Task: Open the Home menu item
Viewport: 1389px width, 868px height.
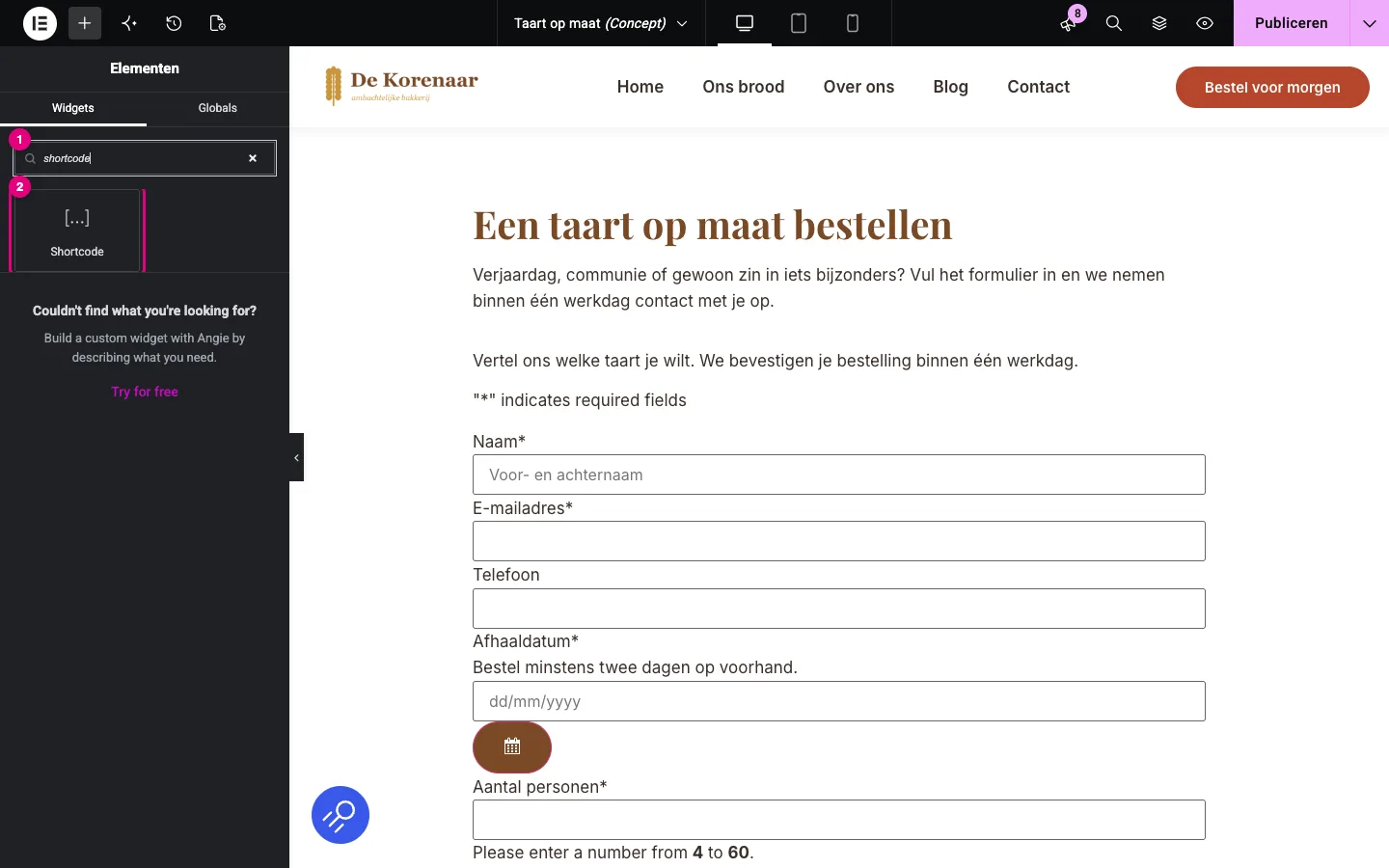Action: coord(640,87)
